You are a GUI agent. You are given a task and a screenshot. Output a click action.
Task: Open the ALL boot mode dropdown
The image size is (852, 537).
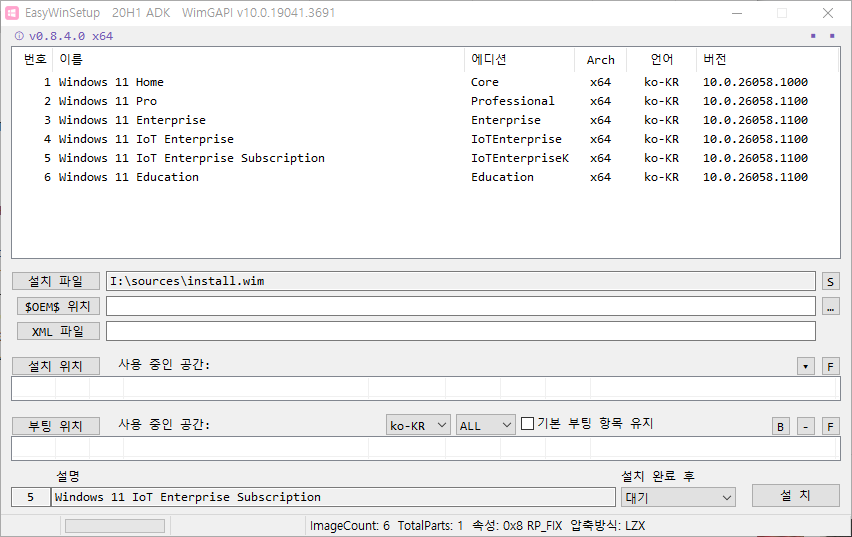pyautogui.click(x=485, y=425)
